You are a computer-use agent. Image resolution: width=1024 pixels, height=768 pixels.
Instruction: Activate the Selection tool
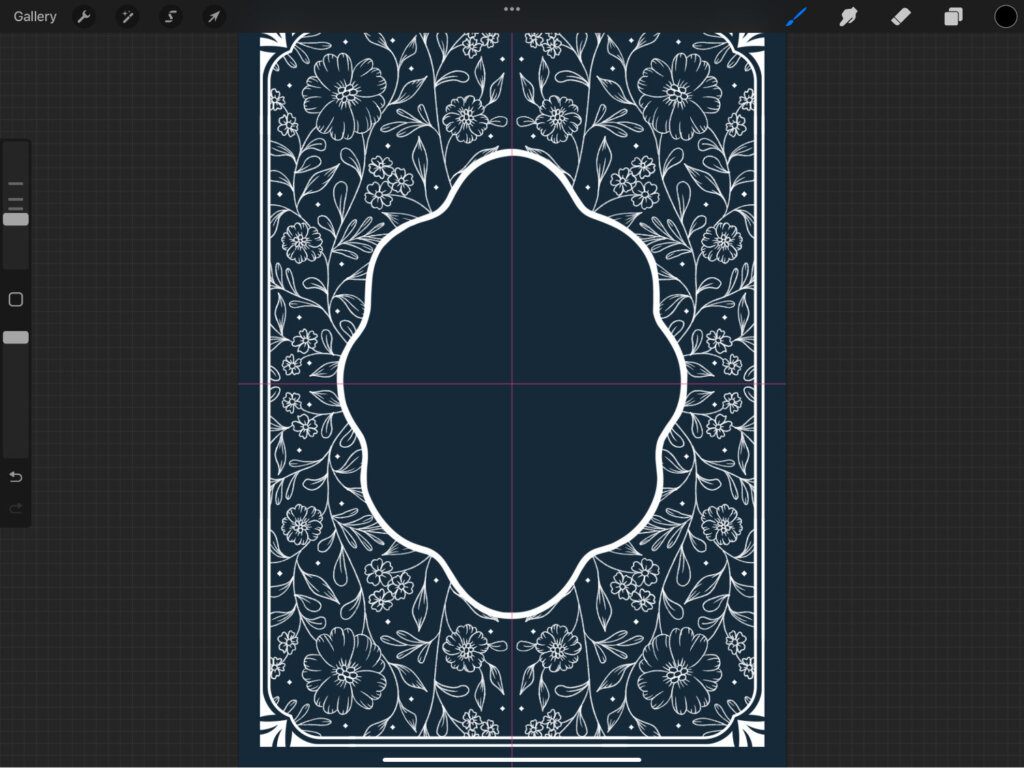click(x=170, y=17)
